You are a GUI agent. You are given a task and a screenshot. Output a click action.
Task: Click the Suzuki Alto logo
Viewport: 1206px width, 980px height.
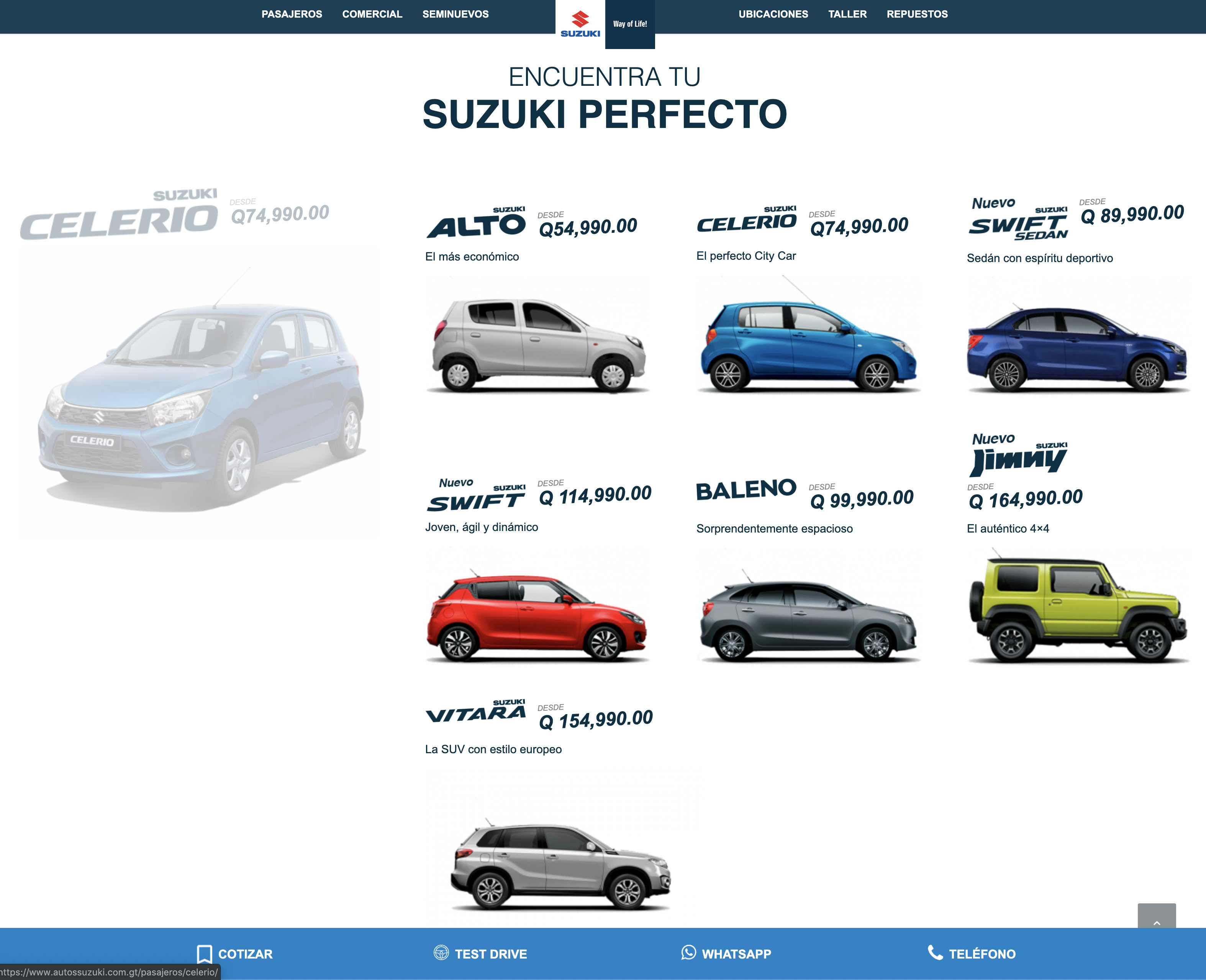476,223
